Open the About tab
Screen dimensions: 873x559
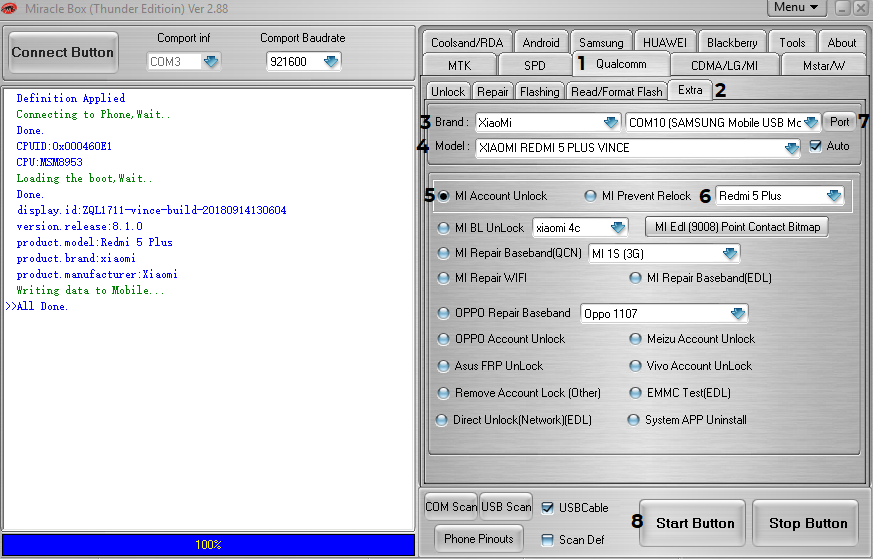[x=842, y=42]
